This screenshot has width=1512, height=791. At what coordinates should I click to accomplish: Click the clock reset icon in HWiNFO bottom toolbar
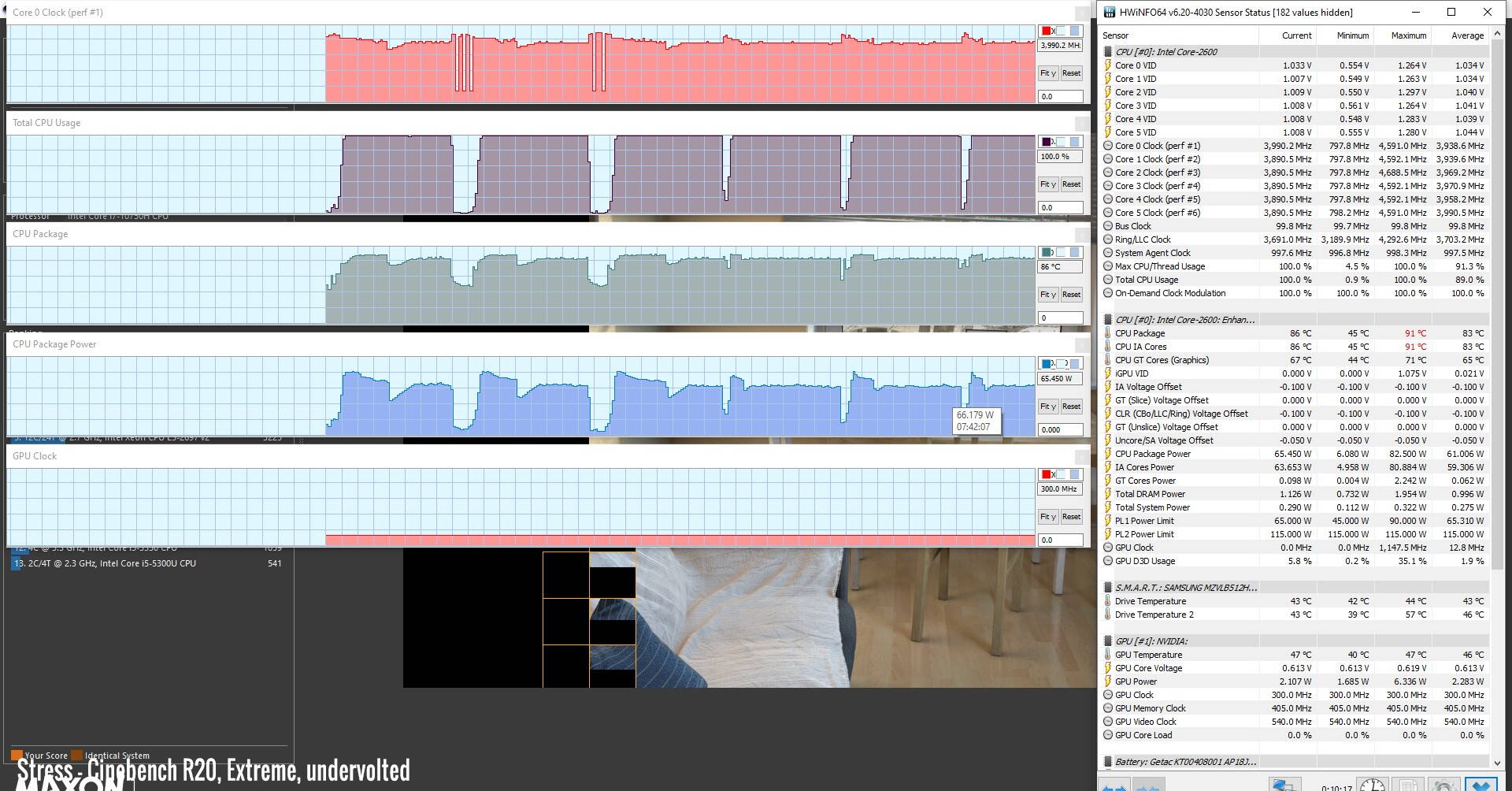[x=1372, y=785]
